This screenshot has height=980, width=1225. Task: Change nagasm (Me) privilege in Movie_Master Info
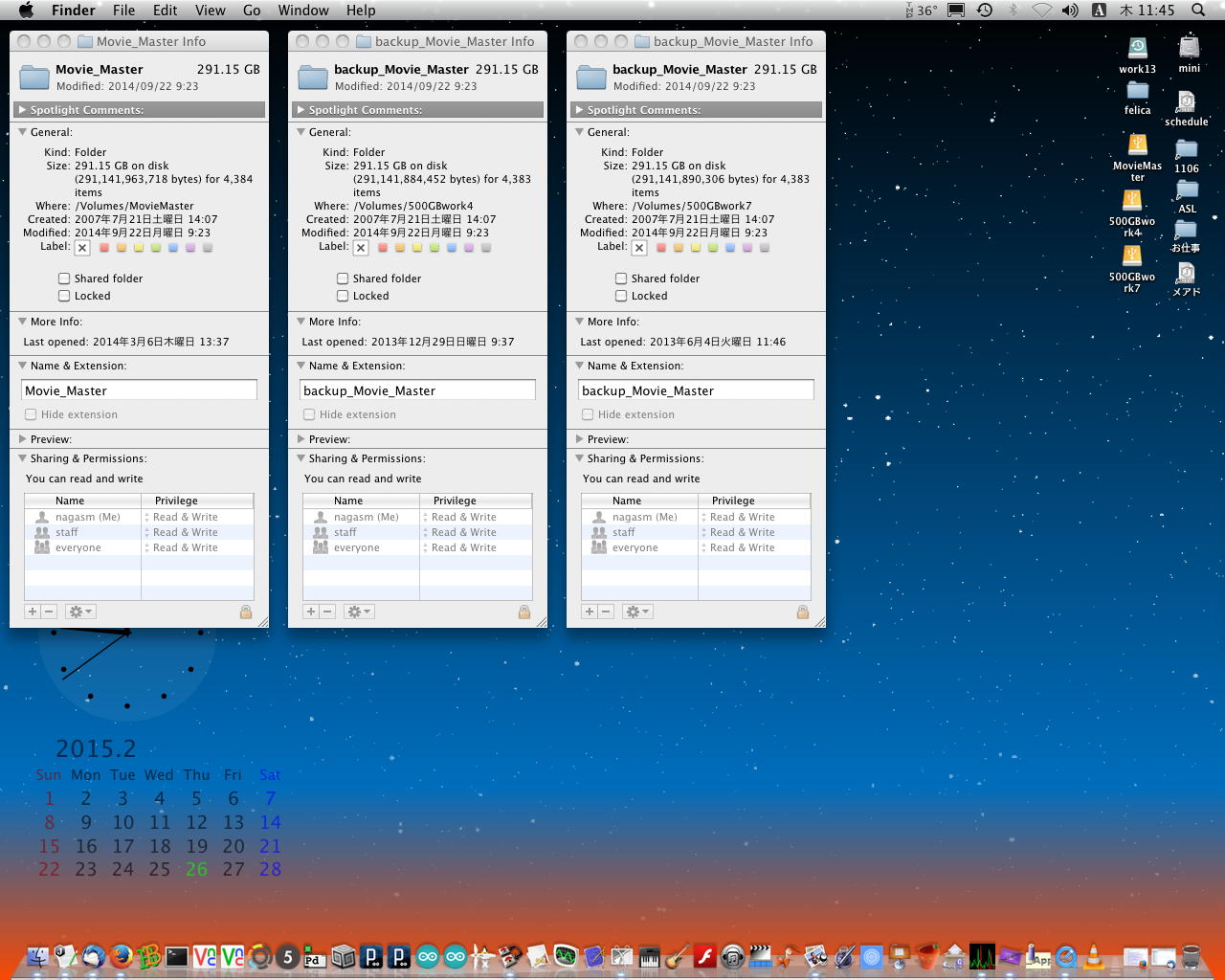point(184,517)
